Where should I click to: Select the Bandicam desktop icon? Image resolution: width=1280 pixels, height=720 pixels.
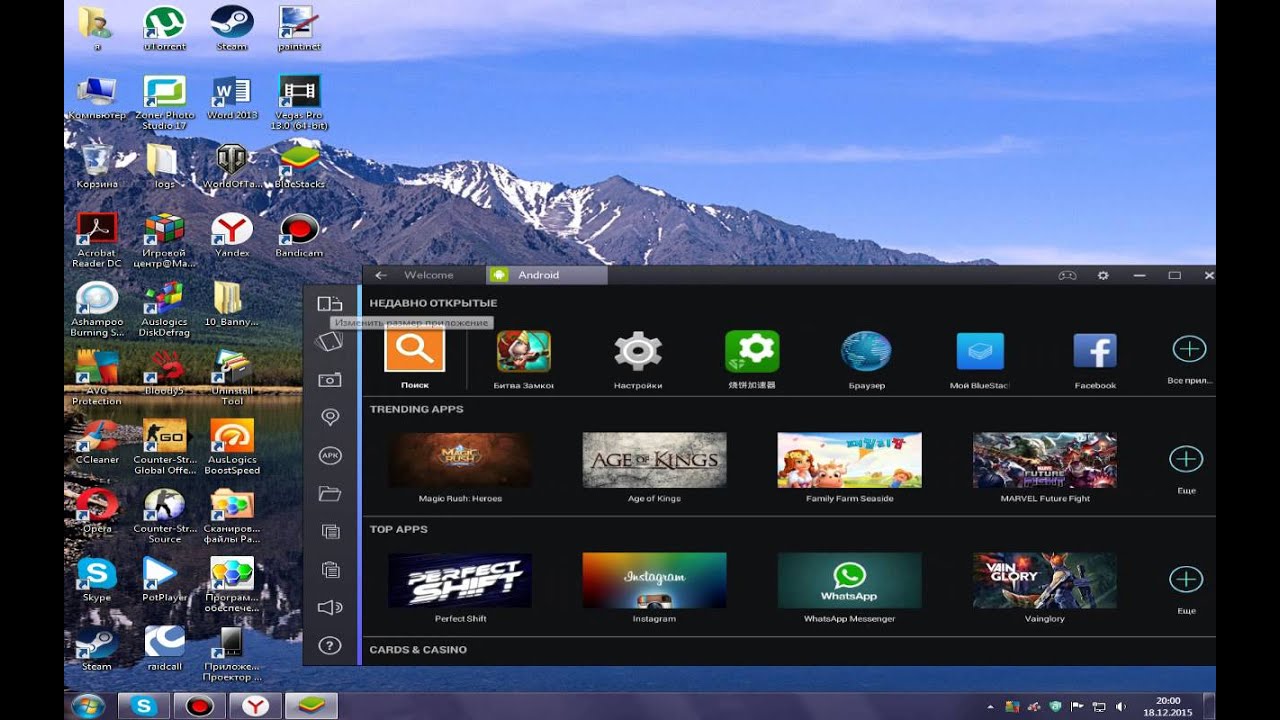pos(299,235)
